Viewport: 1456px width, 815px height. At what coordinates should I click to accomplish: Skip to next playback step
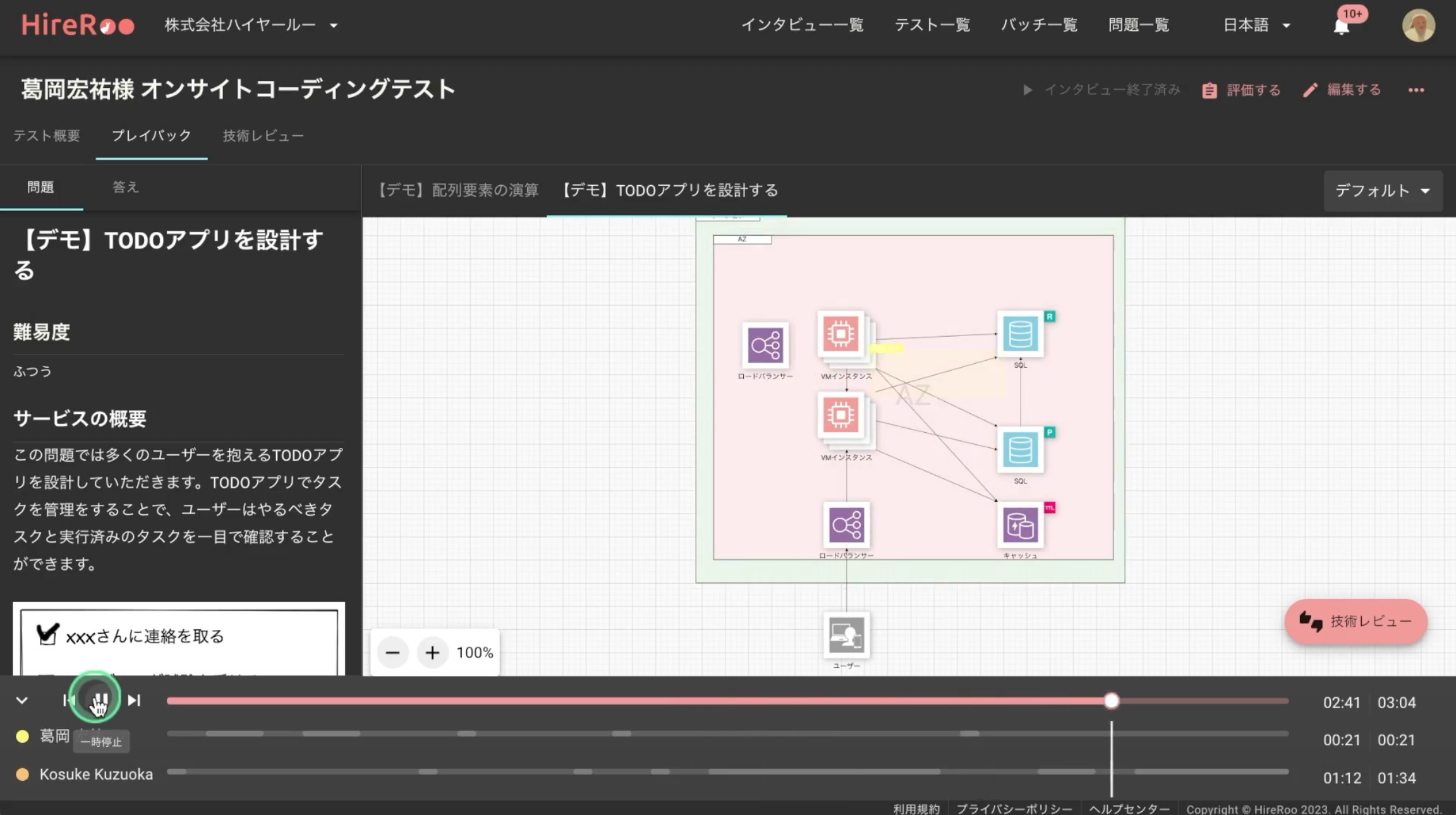click(134, 700)
